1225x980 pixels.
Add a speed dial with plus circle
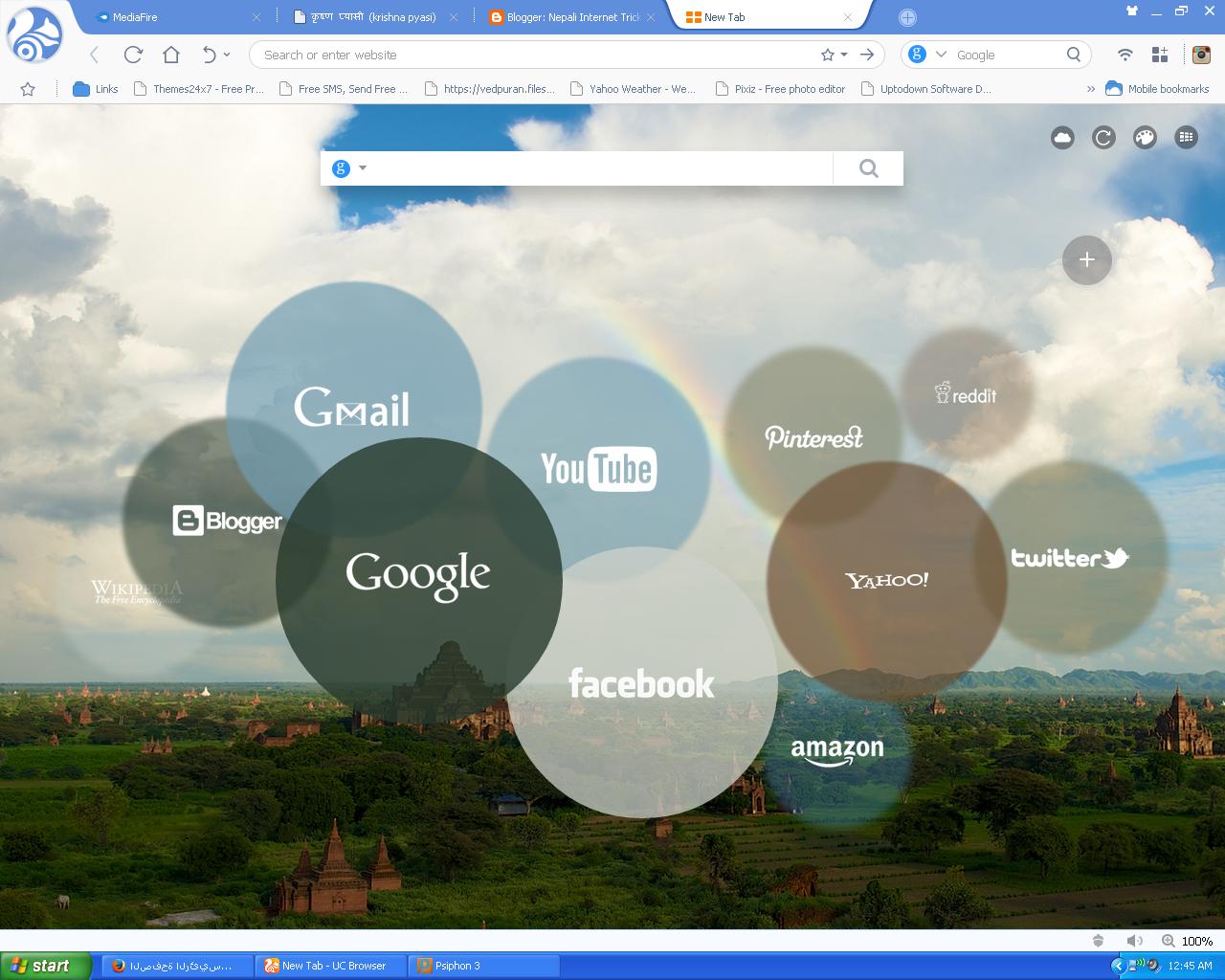coord(1087,259)
